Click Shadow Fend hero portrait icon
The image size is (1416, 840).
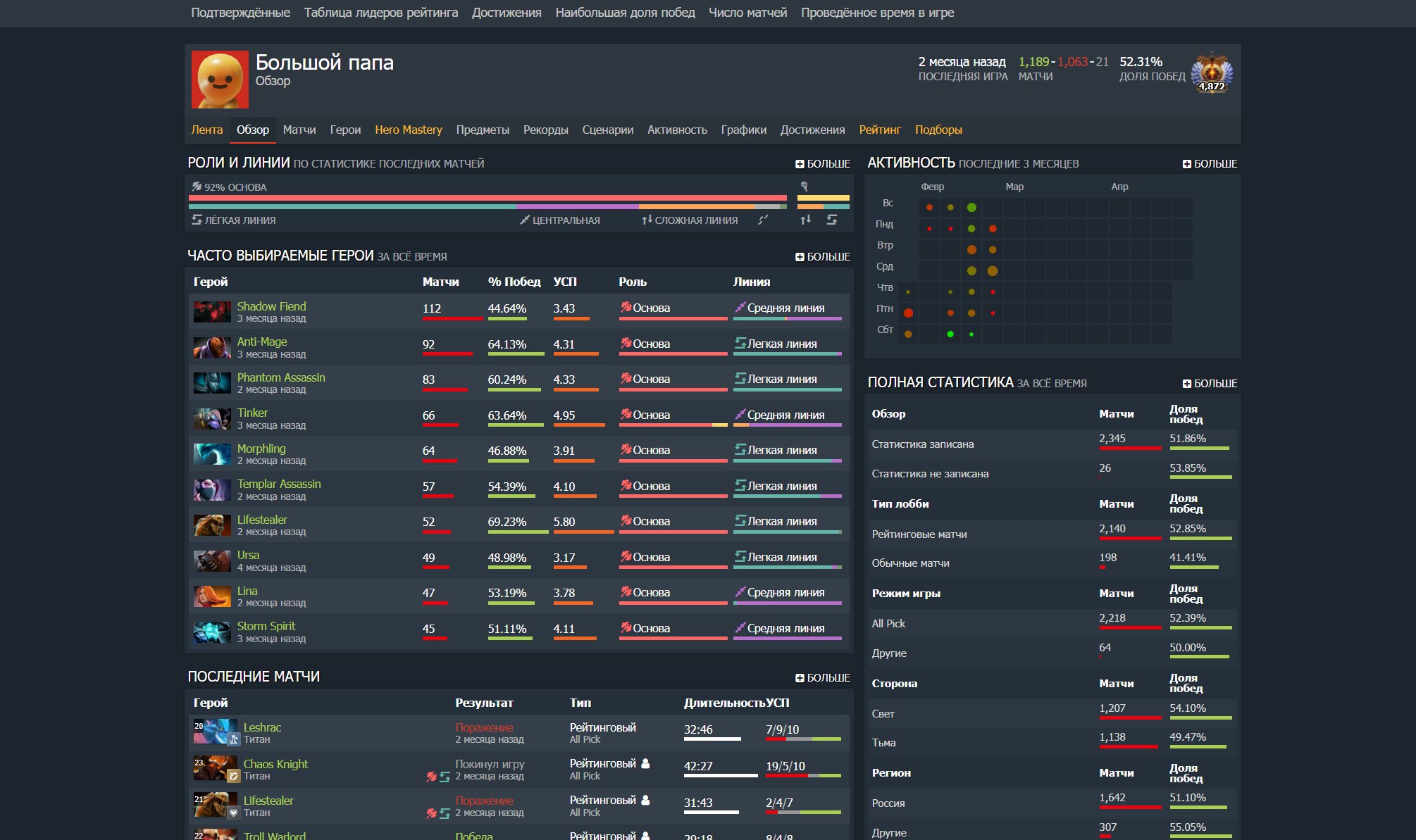pyautogui.click(x=212, y=312)
